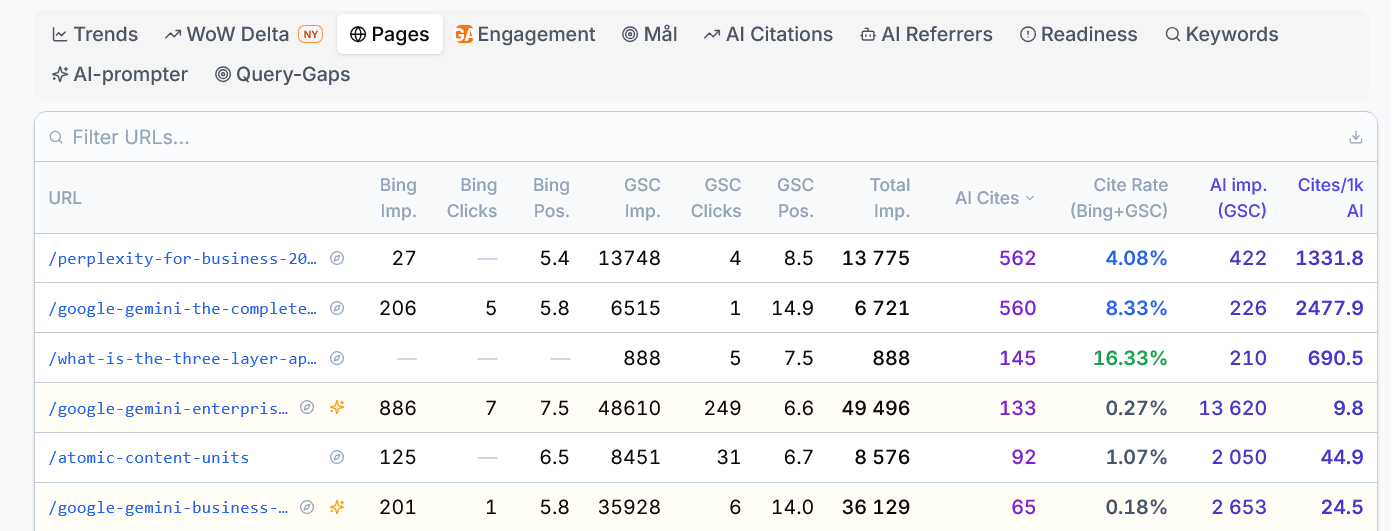The height and width of the screenshot is (531, 1392).
Task: Click compass icon for google-gemini-enterpris row
Action: coord(308,408)
